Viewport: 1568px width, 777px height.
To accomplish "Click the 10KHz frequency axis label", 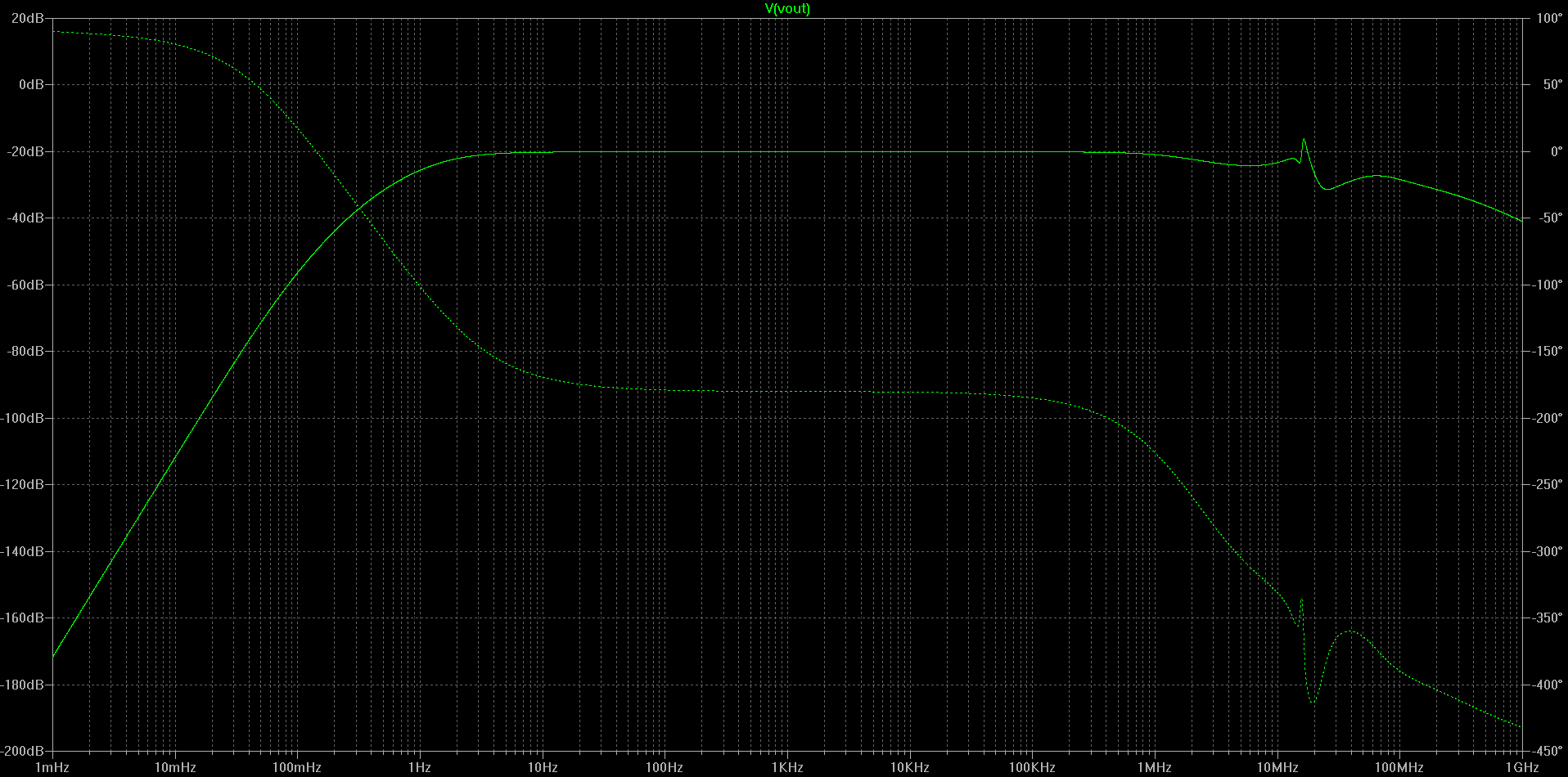I will [x=910, y=767].
